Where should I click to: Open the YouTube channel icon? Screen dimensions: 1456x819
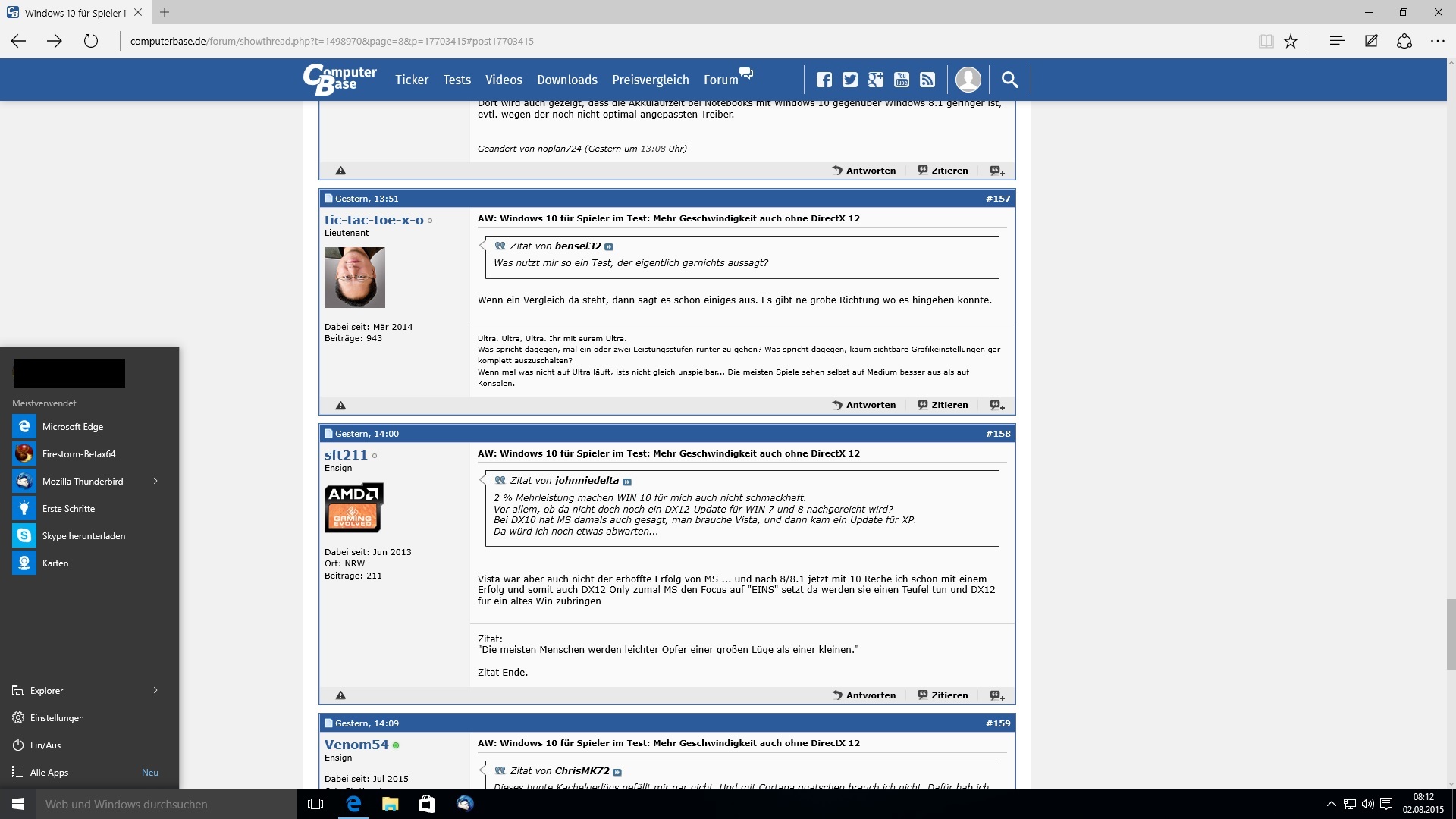point(902,80)
